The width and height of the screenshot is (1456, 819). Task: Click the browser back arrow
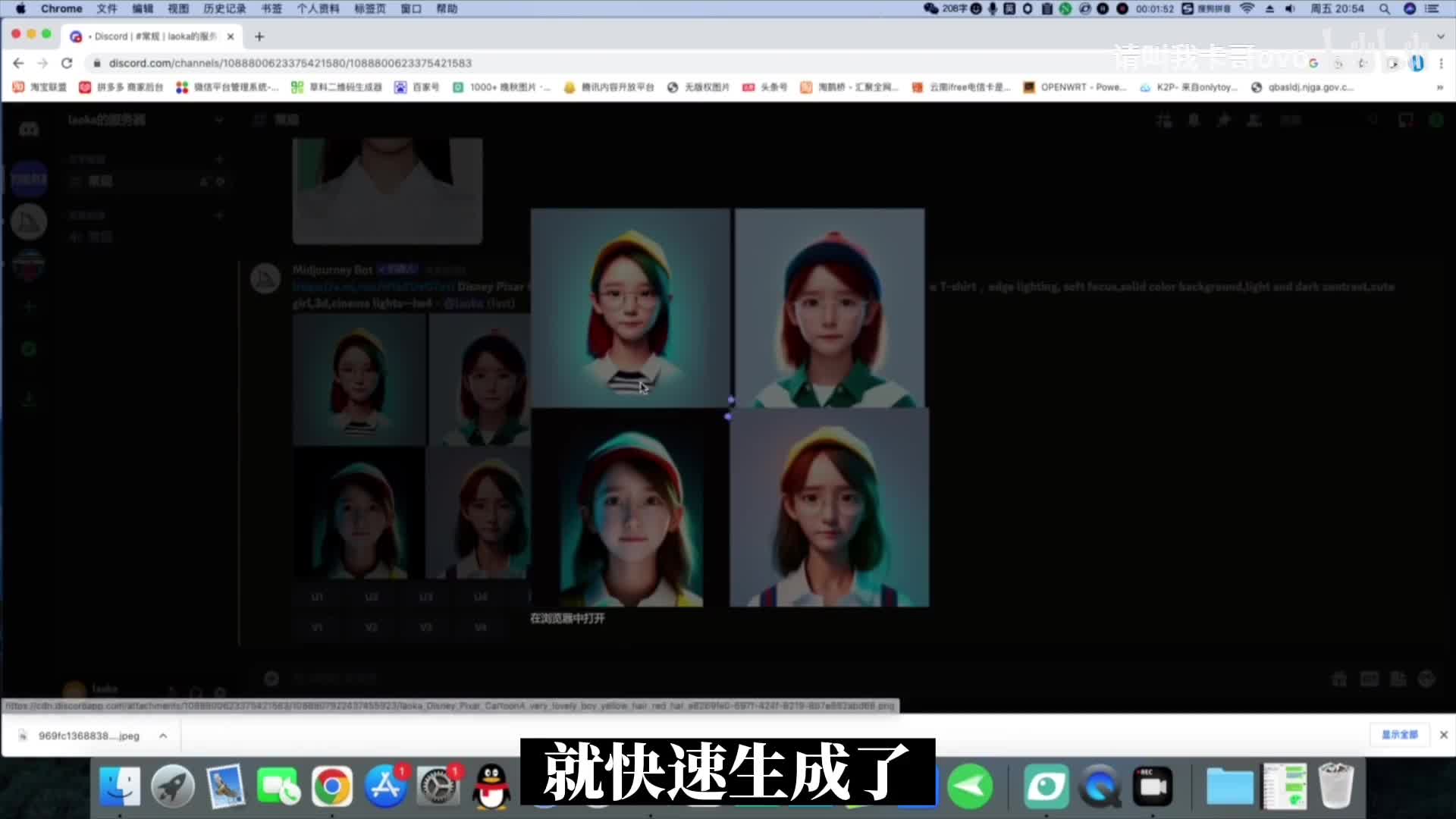point(18,63)
